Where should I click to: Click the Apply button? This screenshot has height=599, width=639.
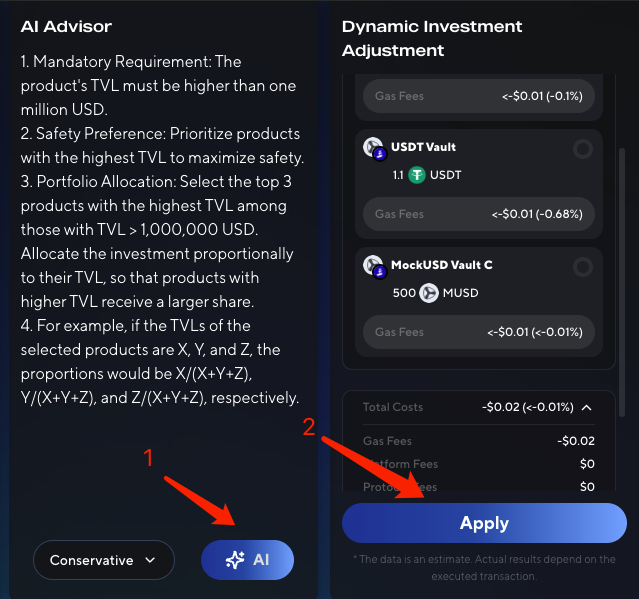coord(484,523)
